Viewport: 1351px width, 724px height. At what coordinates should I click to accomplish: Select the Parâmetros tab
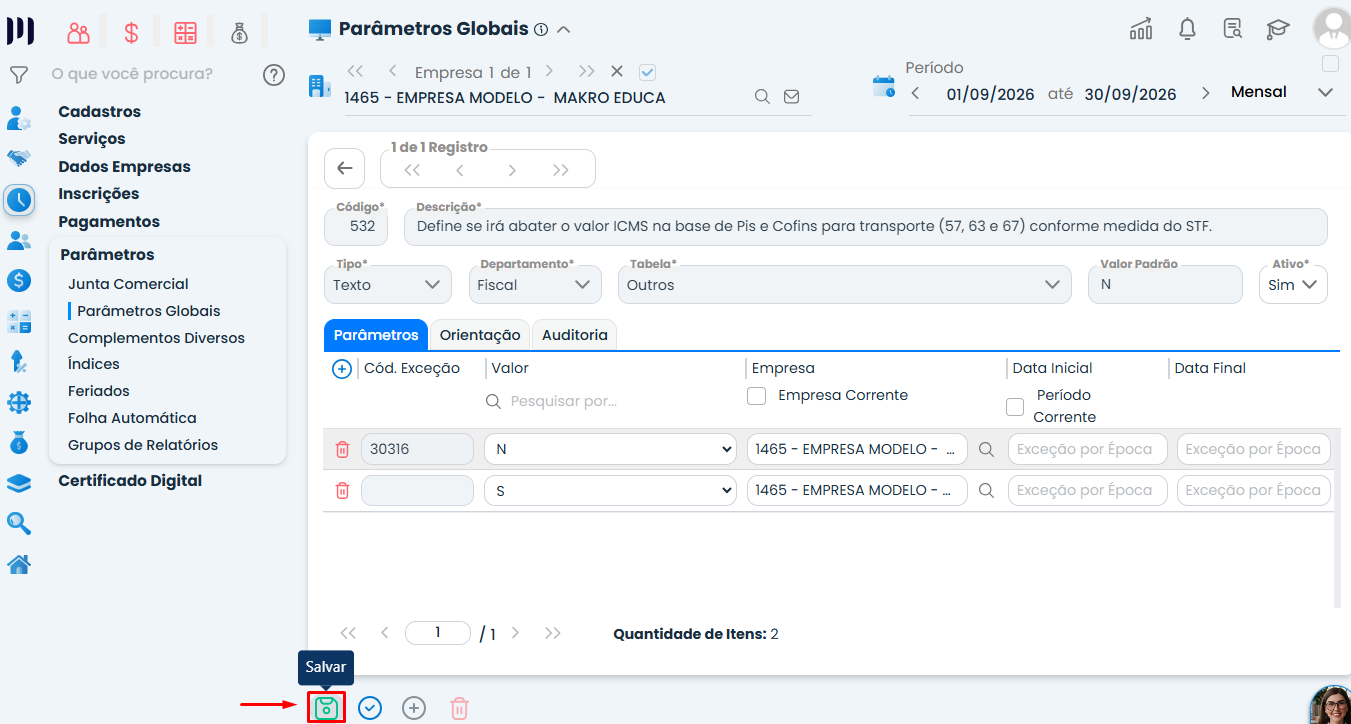click(376, 335)
